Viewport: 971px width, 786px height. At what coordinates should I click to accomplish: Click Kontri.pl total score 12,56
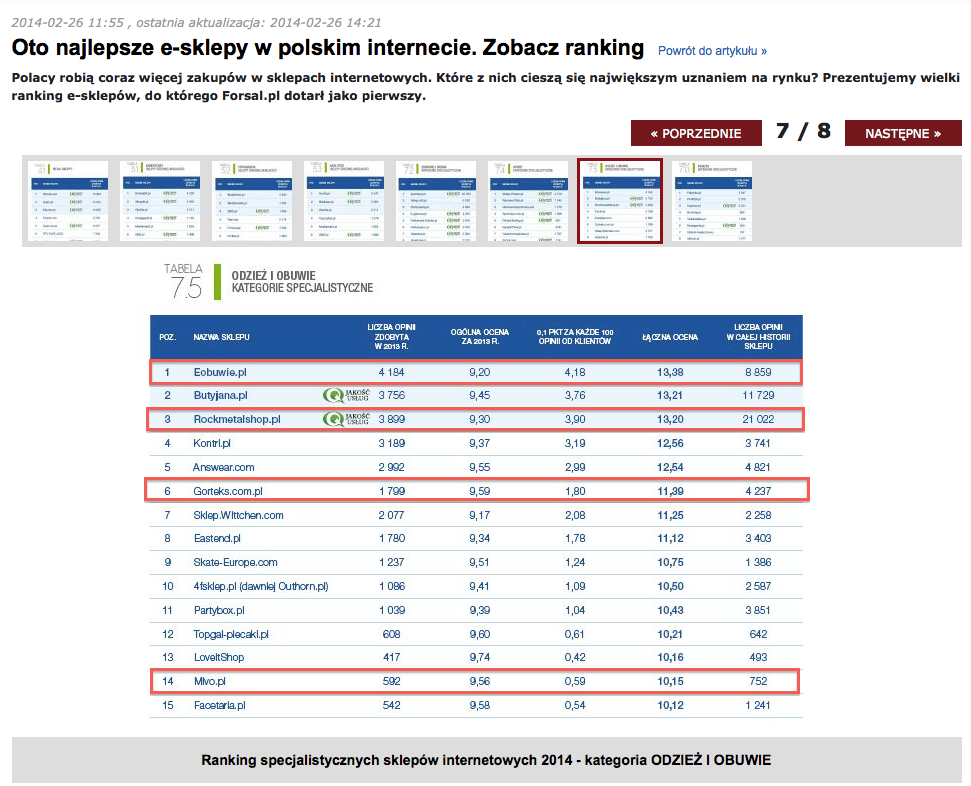click(670, 443)
